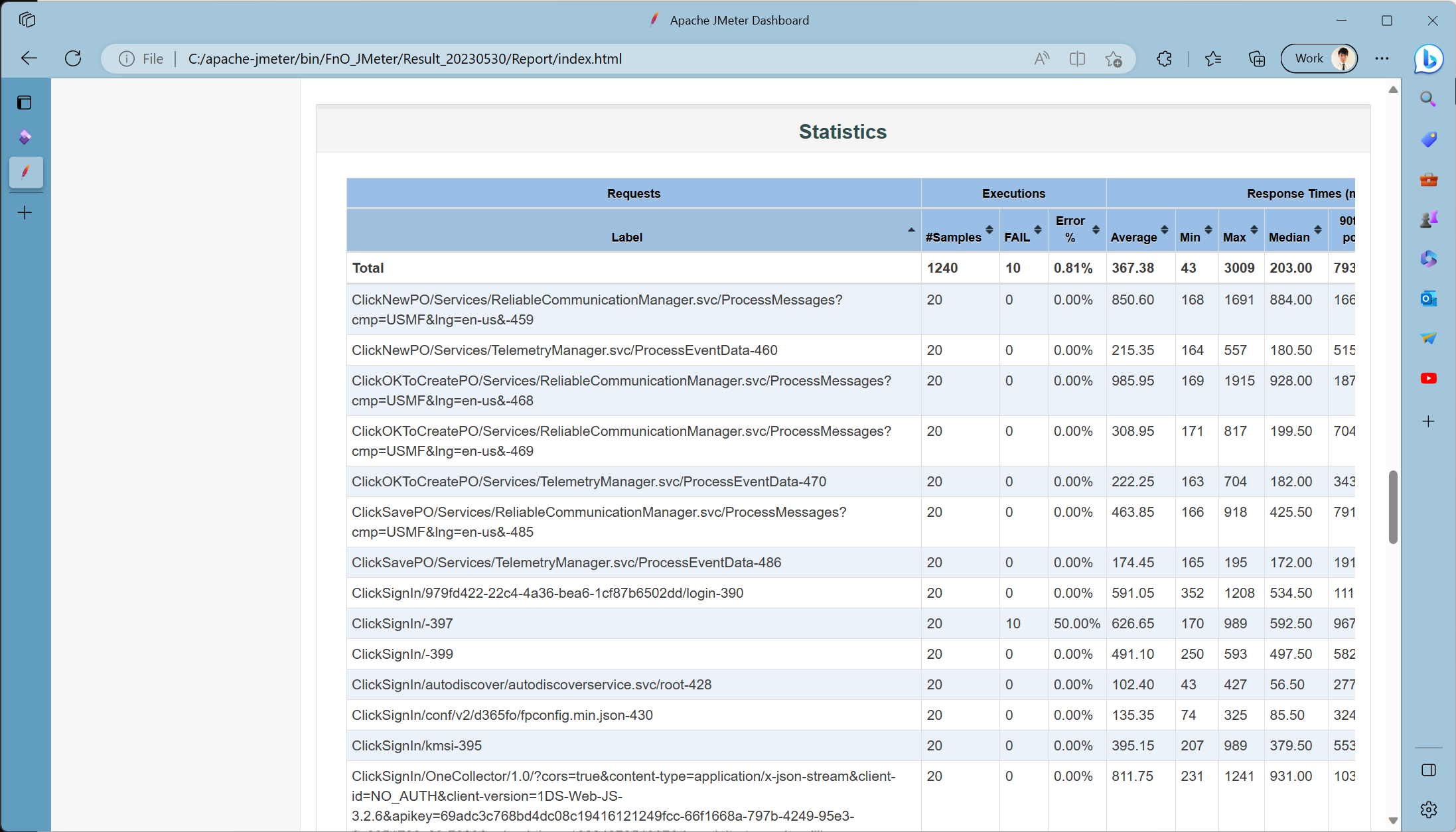Open the sidebar Search icon
Screen dimensions: 1456x832
[1428, 100]
